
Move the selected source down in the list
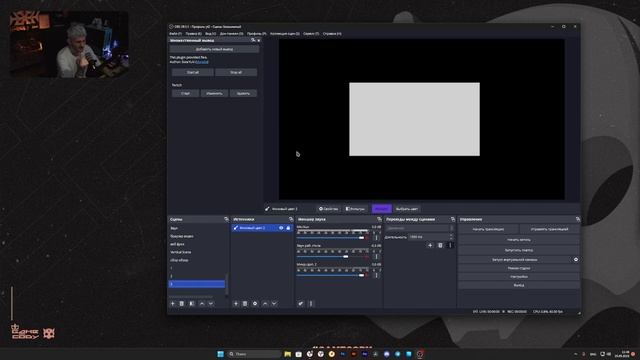pyautogui.click(x=274, y=304)
